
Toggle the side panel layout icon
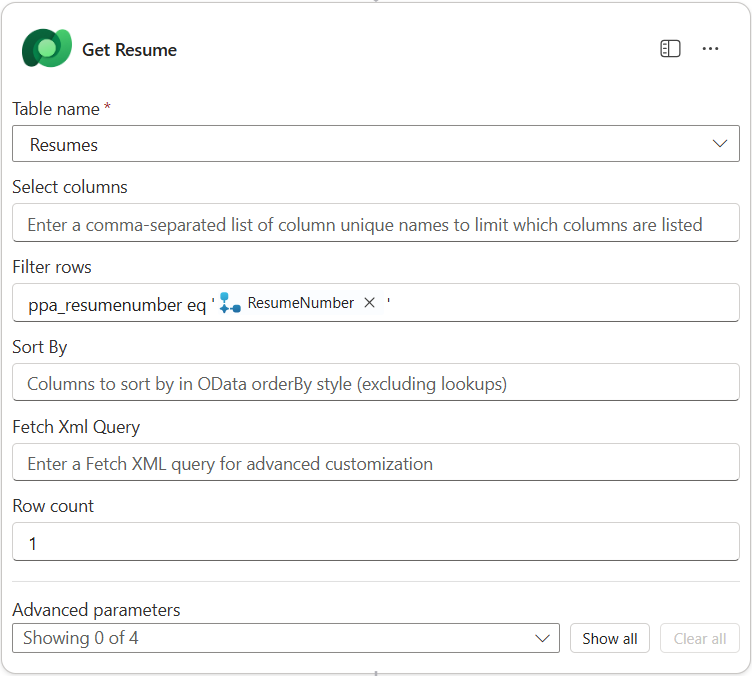coord(670,49)
